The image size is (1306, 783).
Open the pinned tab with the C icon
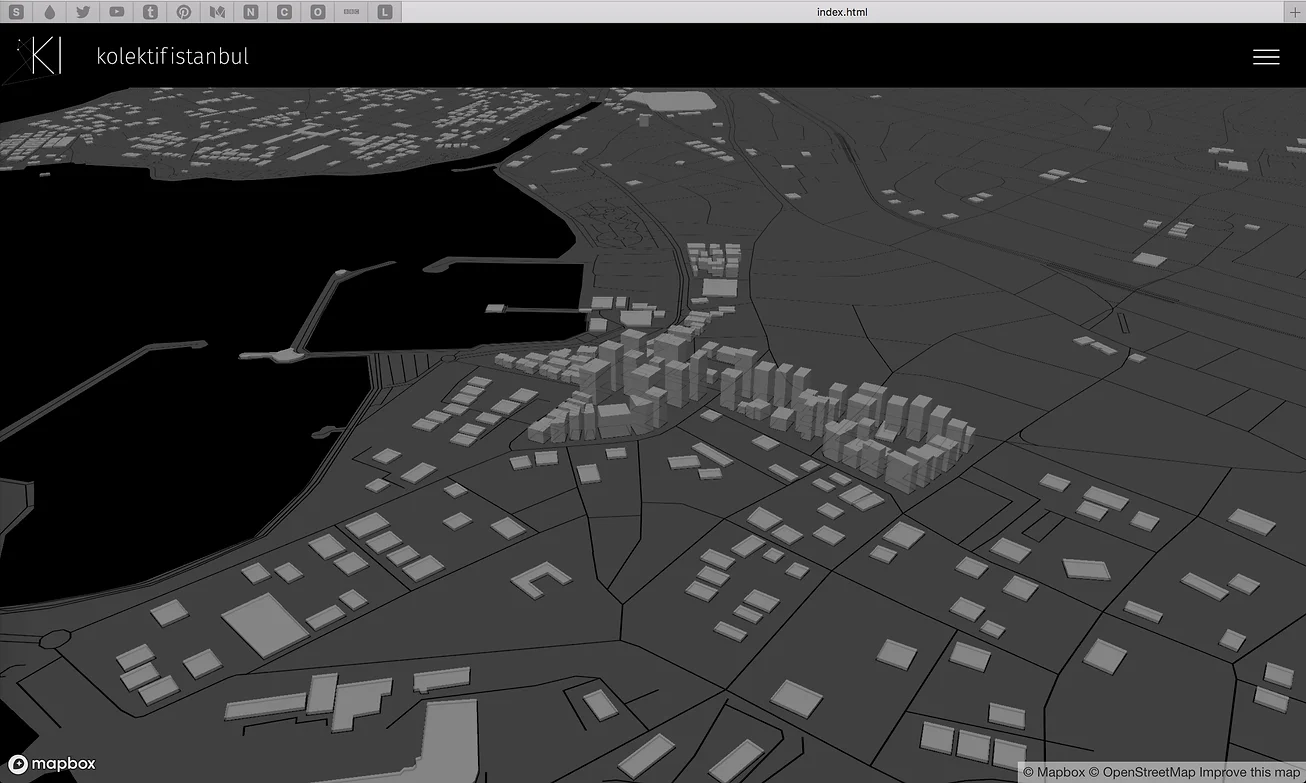284,12
